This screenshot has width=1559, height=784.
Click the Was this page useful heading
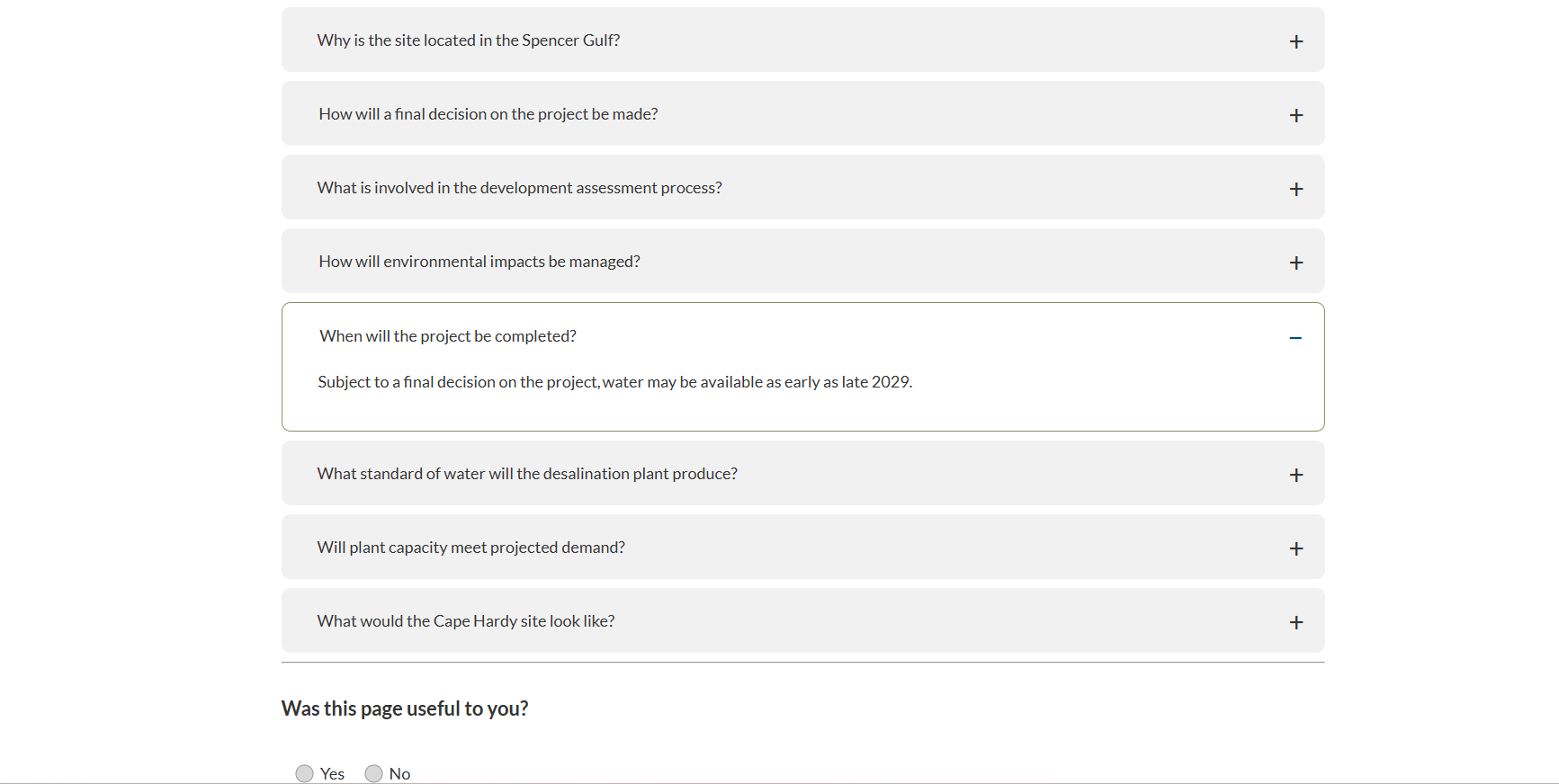coord(405,708)
